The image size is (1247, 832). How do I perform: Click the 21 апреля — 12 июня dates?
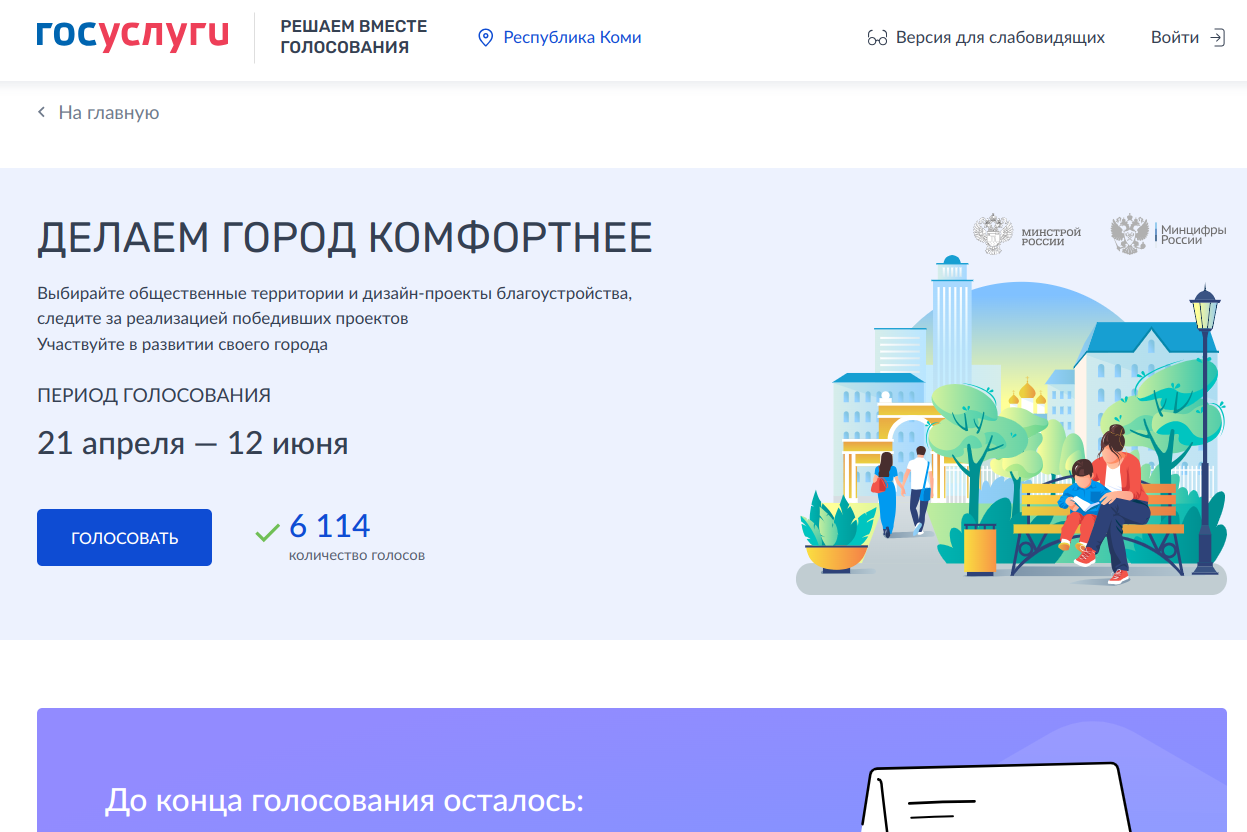click(192, 443)
